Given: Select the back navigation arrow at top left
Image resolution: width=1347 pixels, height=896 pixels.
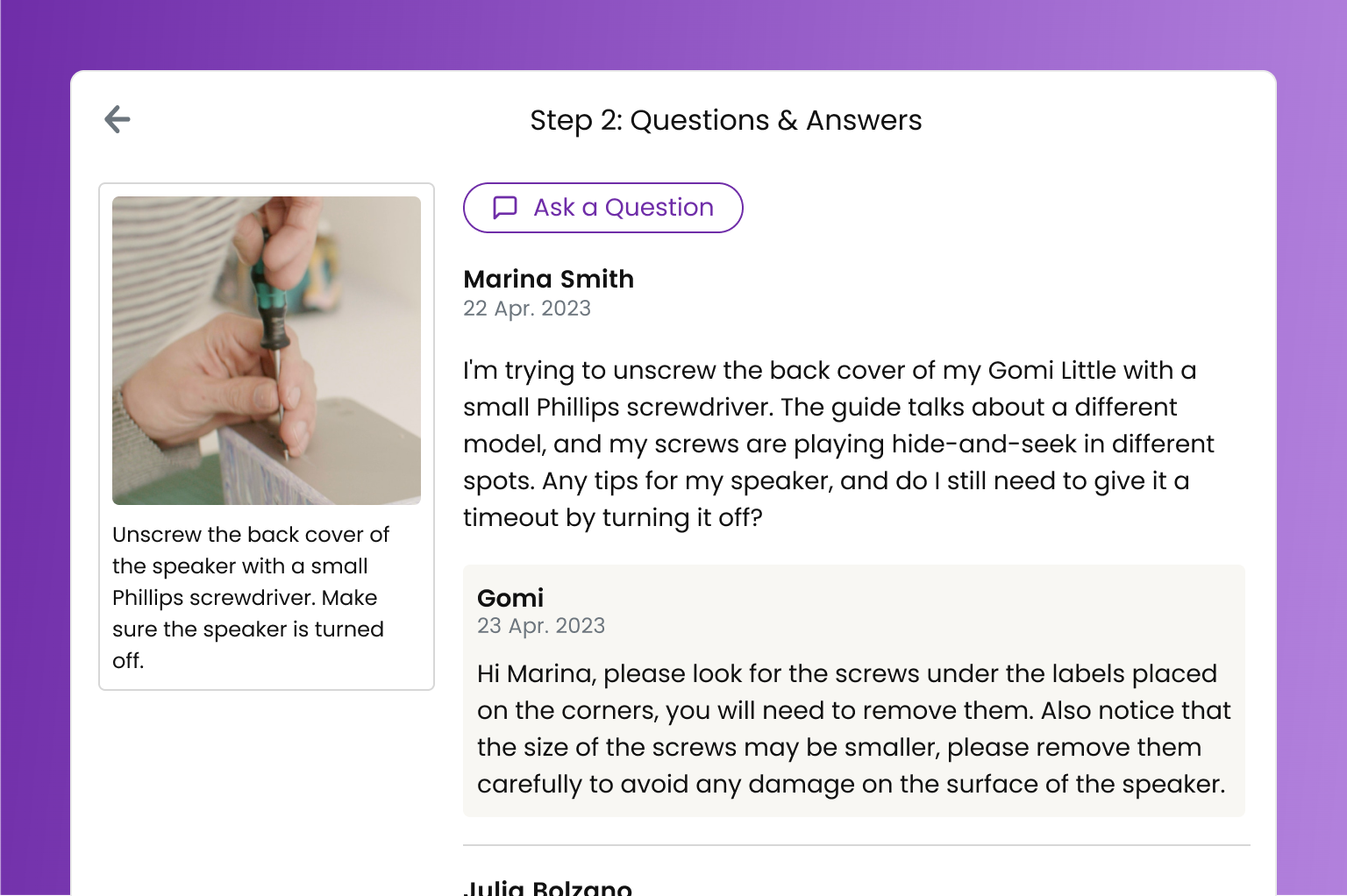Looking at the screenshot, I should point(117,119).
